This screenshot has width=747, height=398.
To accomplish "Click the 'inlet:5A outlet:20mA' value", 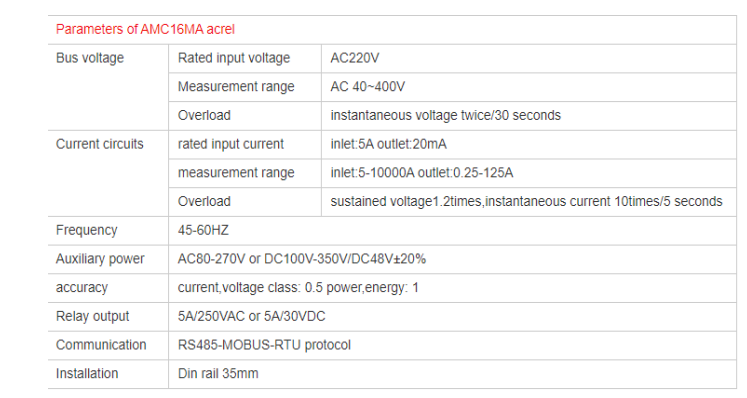I will 389,144.
